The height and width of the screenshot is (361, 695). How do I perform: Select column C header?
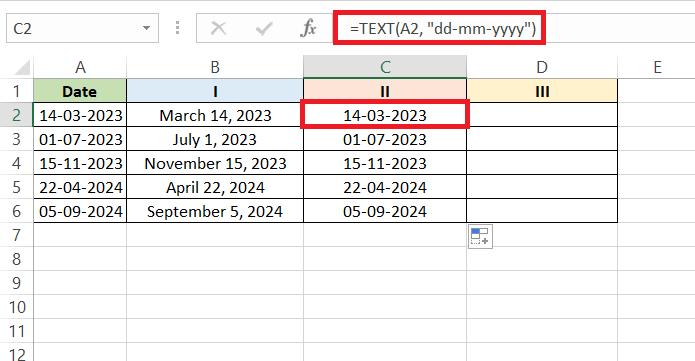pyautogui.click(x=385, y=67)
